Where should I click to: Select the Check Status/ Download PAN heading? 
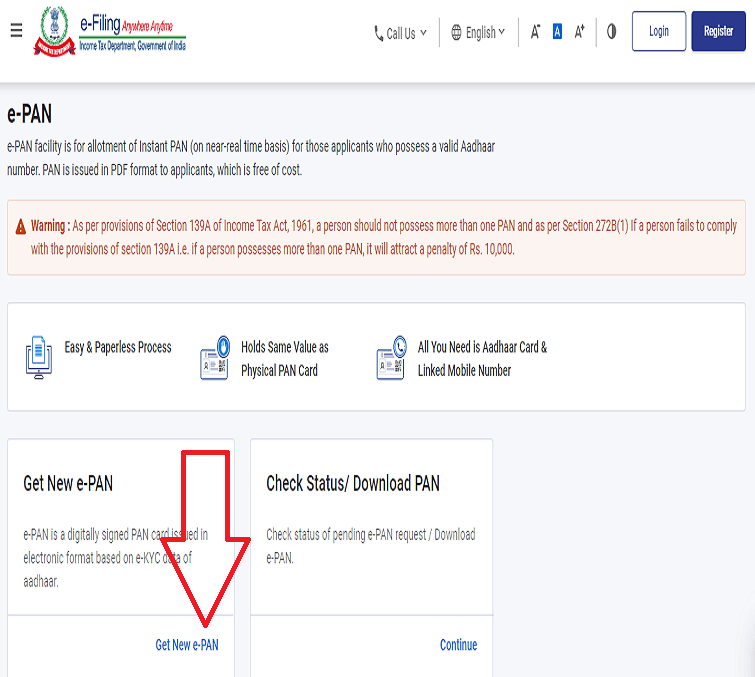(352, 484)
